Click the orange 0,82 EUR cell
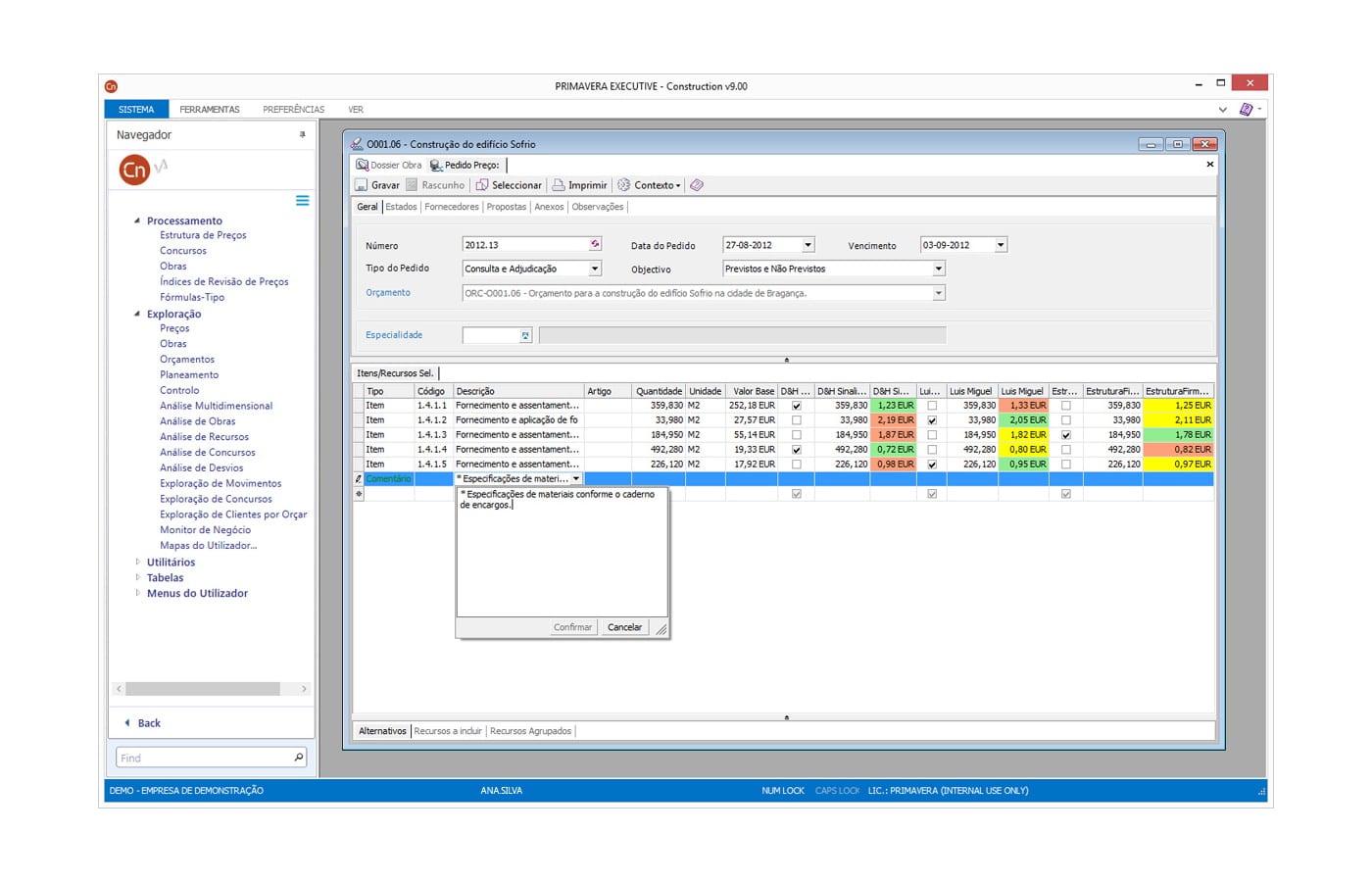 [x=1178, y=450]
